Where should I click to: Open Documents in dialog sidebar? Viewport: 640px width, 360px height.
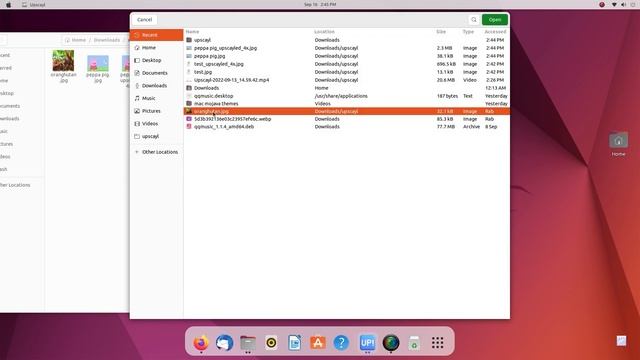157,73
